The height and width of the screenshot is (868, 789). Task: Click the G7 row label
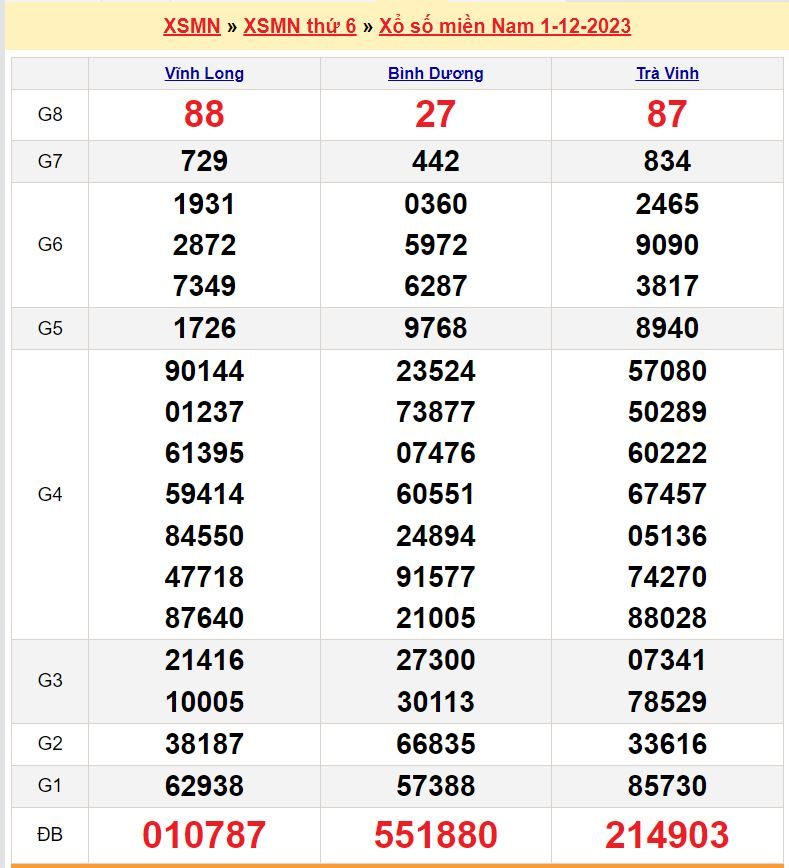click(50, 161)
